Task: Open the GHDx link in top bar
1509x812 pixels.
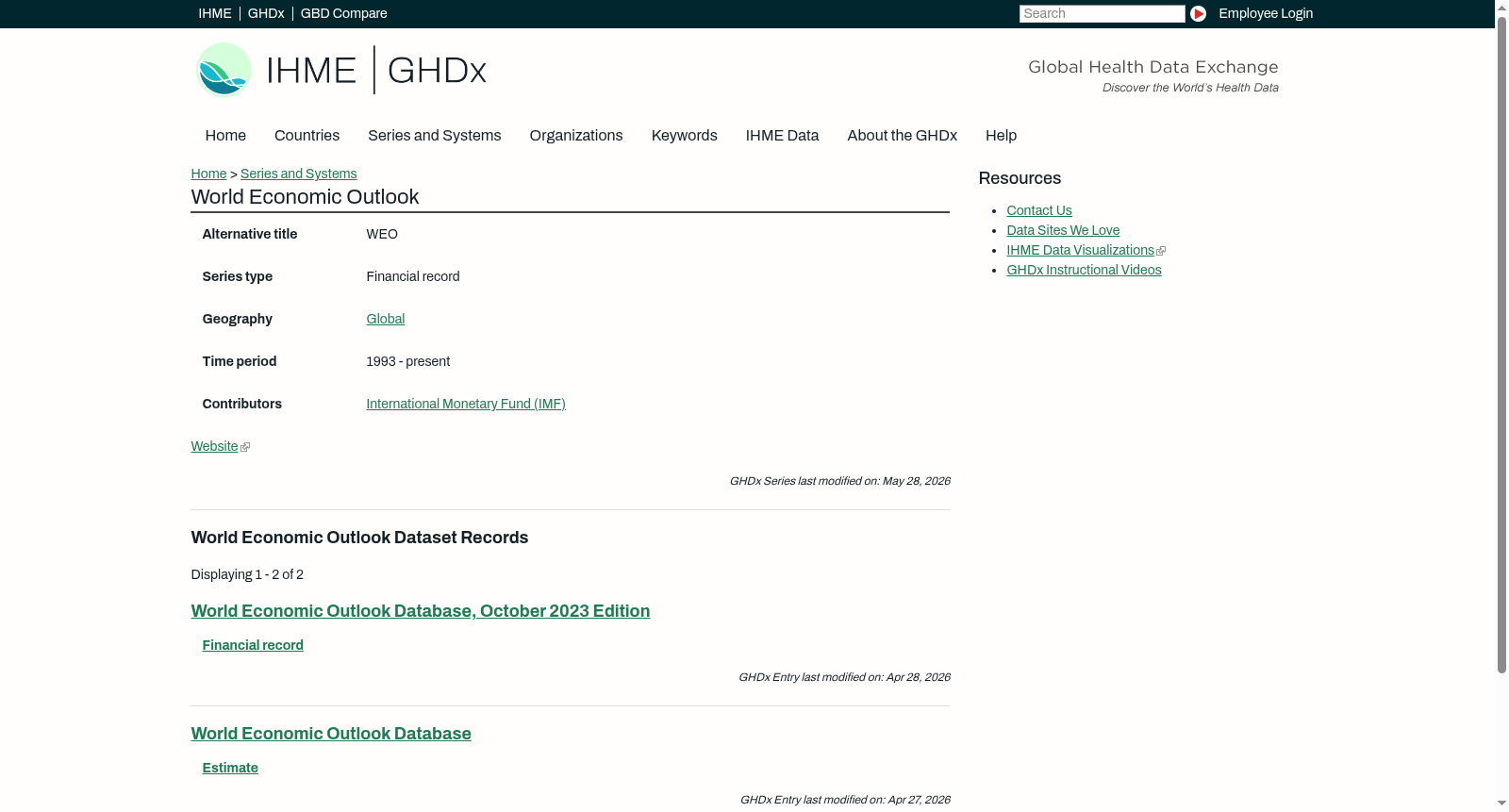Action: pos(266,13)
